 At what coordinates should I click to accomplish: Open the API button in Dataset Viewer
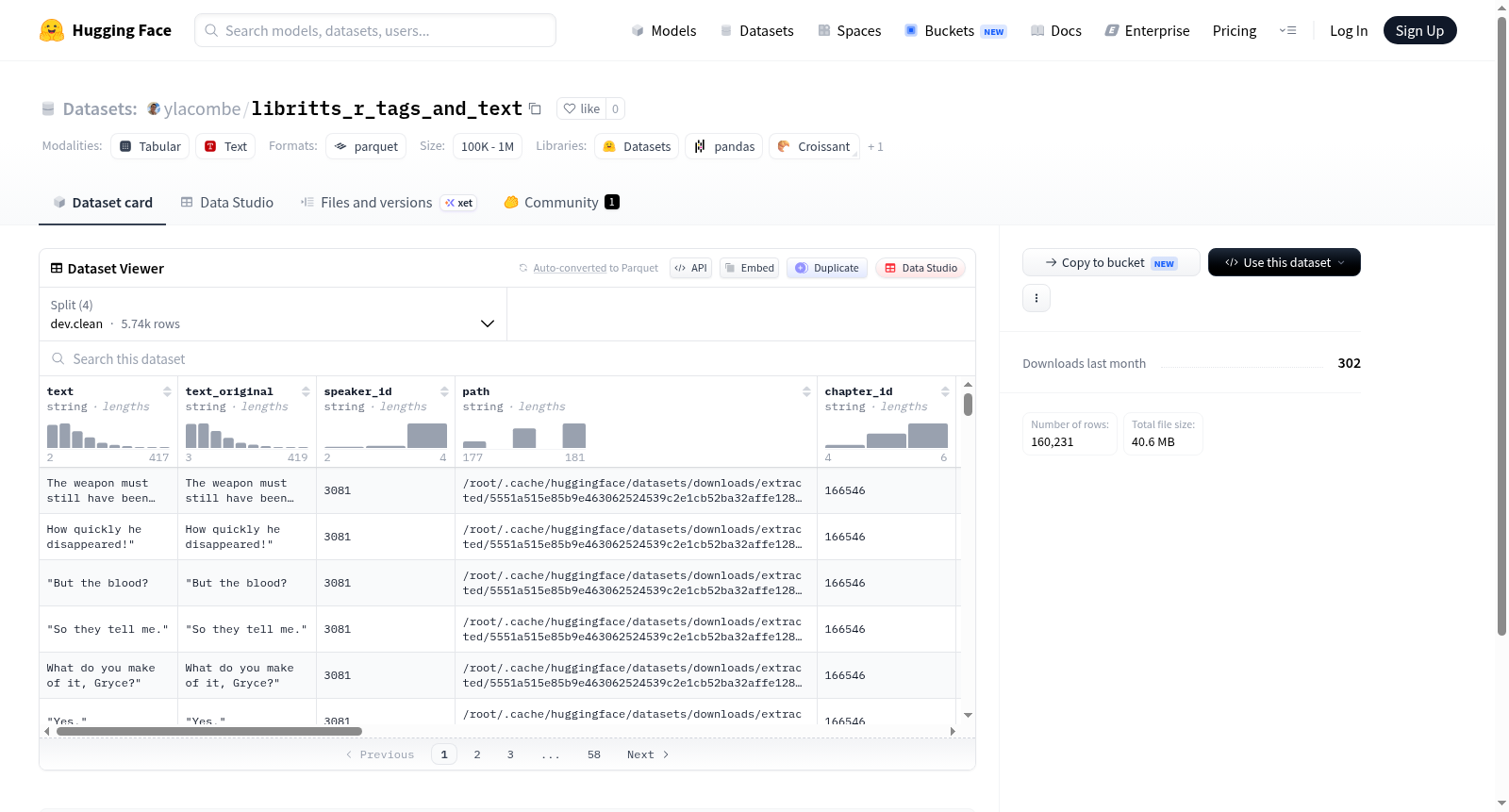click(x=690, y=268)
